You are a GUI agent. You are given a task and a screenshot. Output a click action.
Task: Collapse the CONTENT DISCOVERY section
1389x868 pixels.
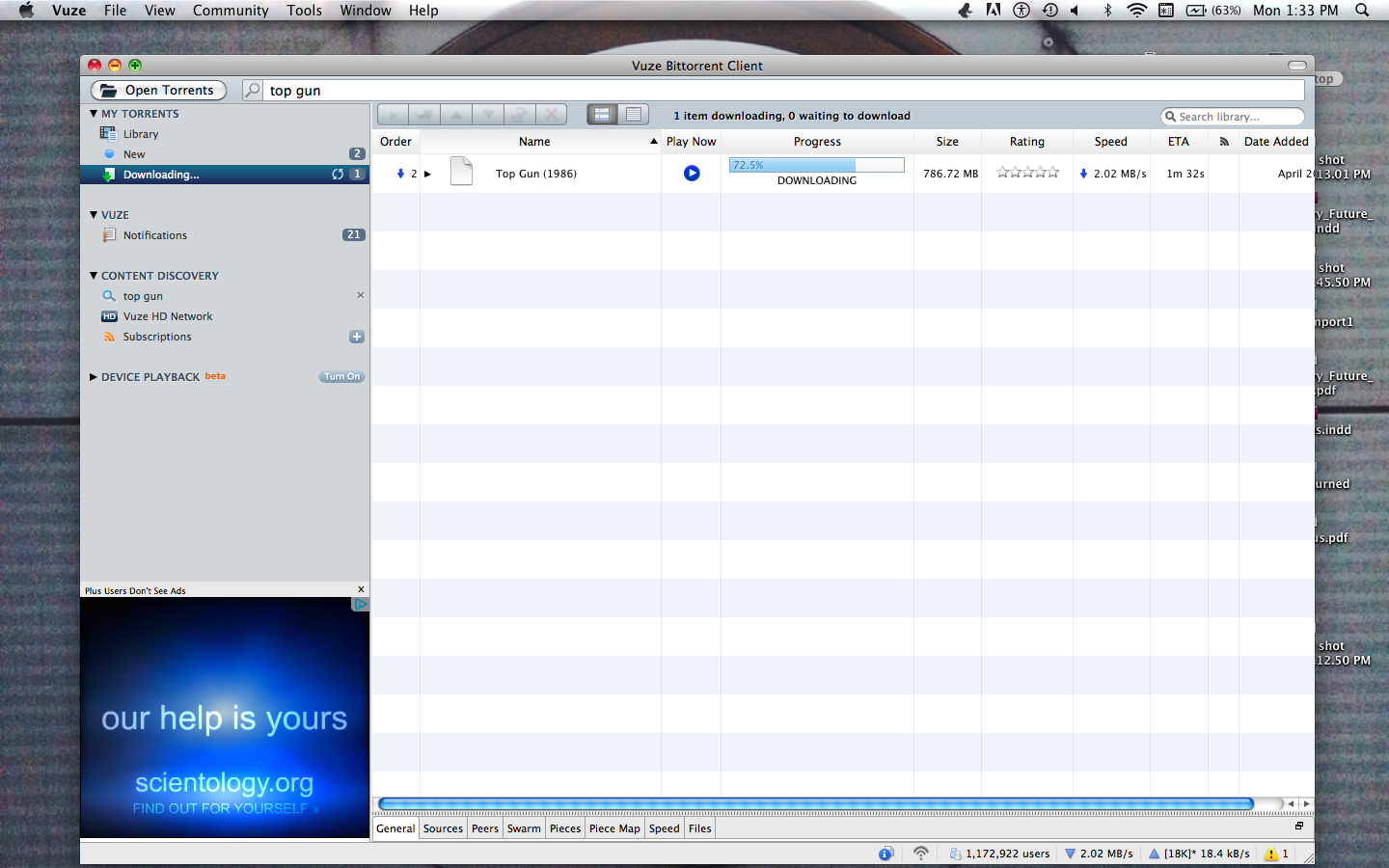[94, 276]
